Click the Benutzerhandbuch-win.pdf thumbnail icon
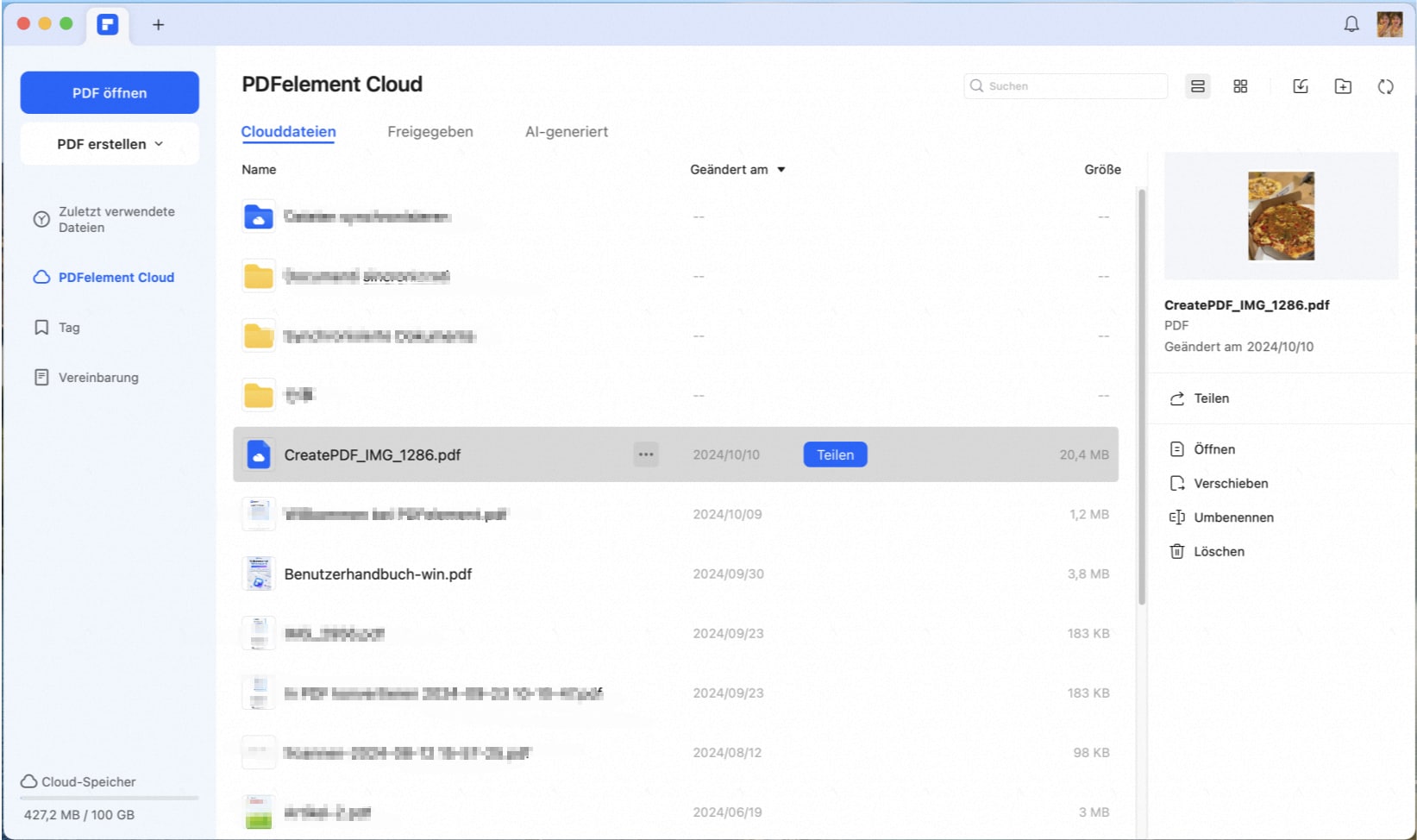The width and height of the screenshot is (1417, 840). pyautogui.click(x=259, y=574)
